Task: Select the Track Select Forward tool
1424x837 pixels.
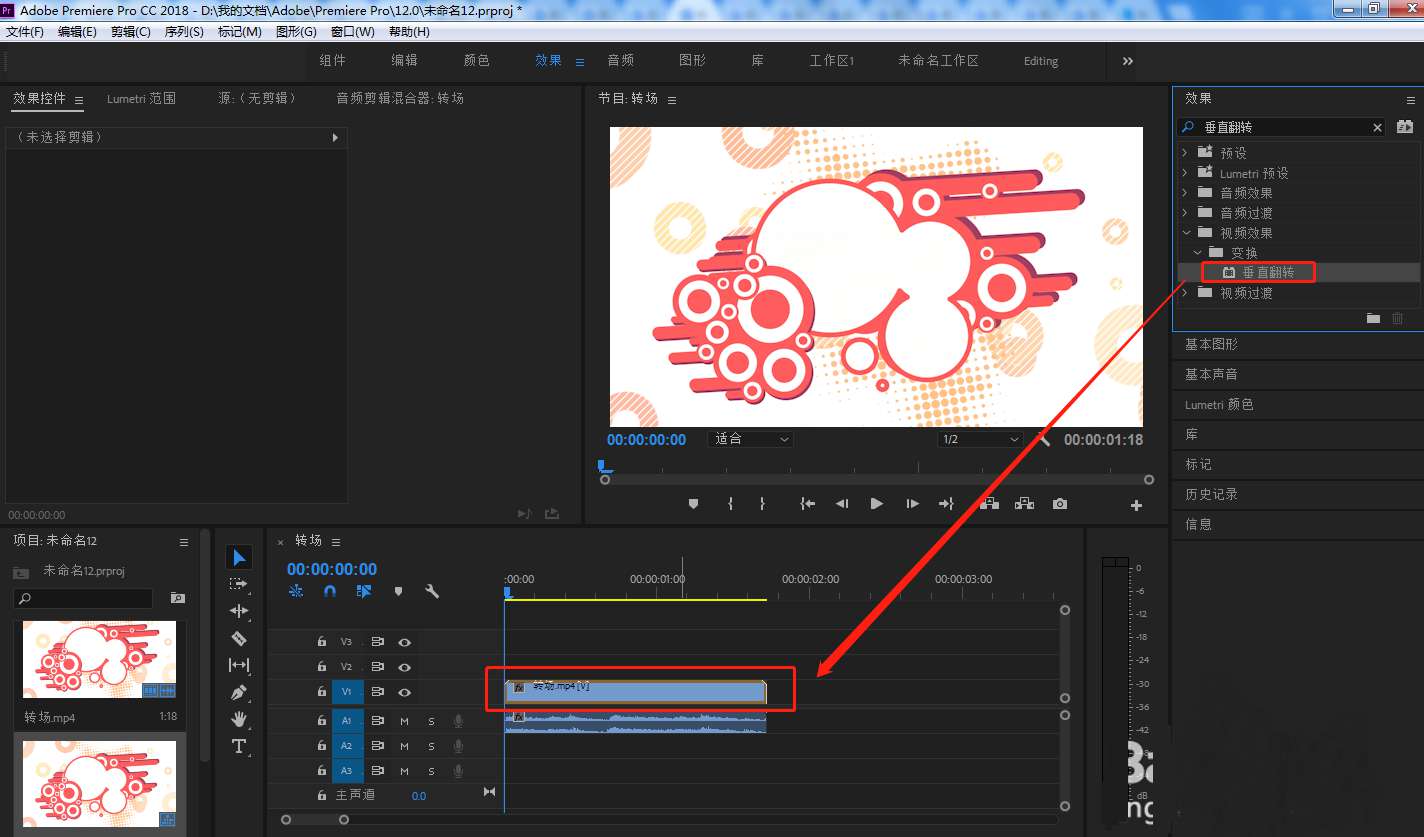Action: pos(239,584)
